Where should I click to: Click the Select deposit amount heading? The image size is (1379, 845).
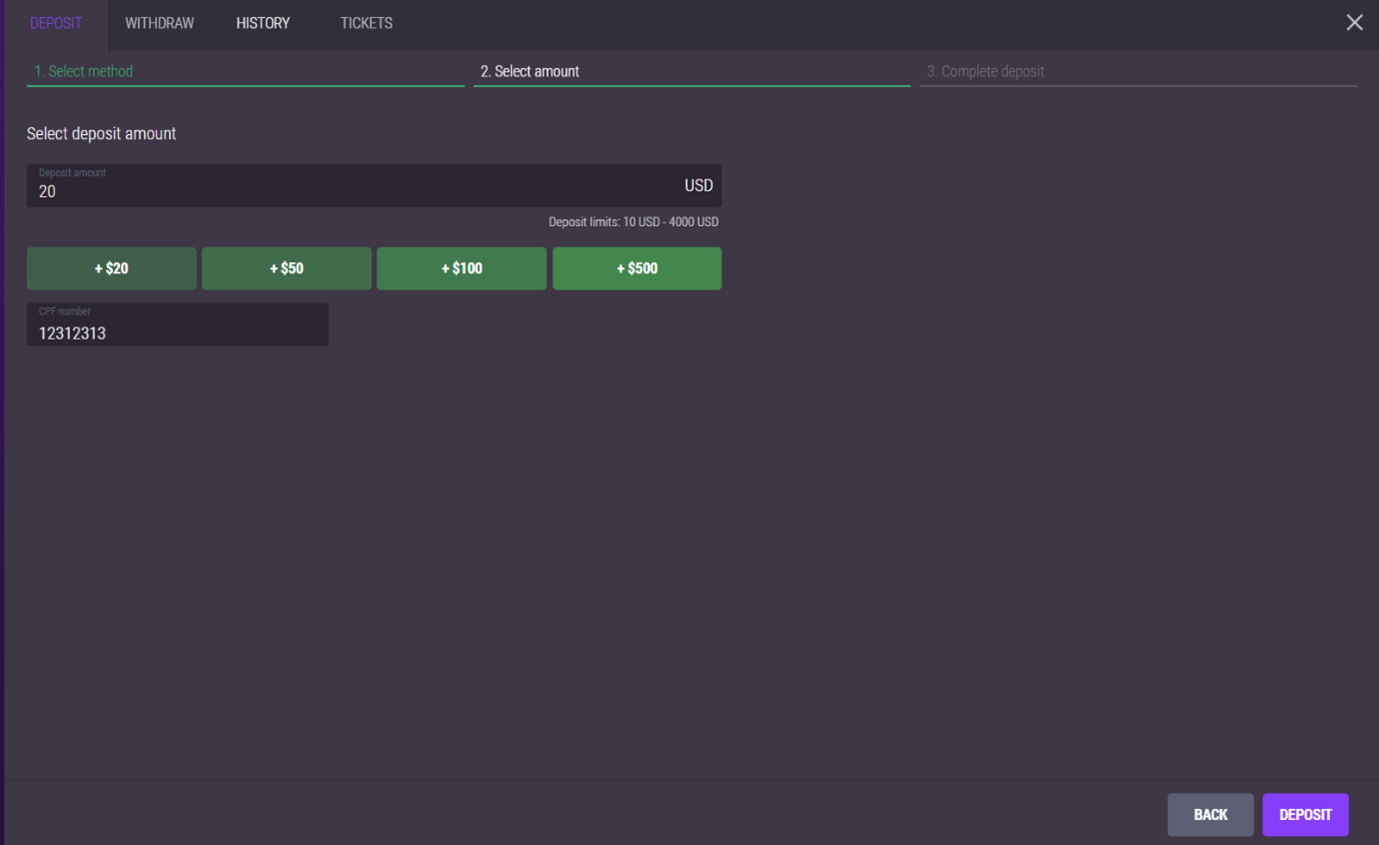[101, 134]
